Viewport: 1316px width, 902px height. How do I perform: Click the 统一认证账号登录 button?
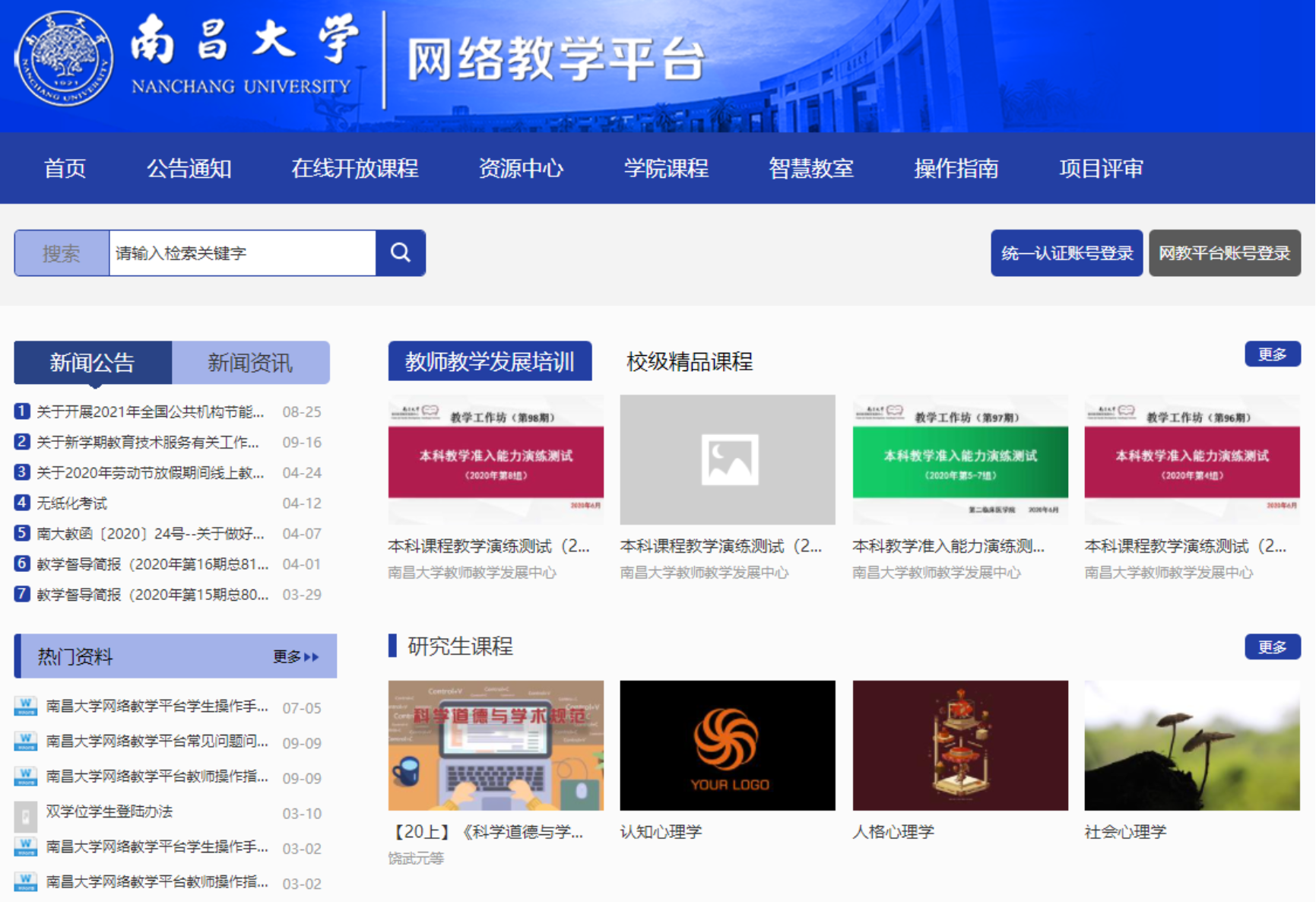point(1067,252)
